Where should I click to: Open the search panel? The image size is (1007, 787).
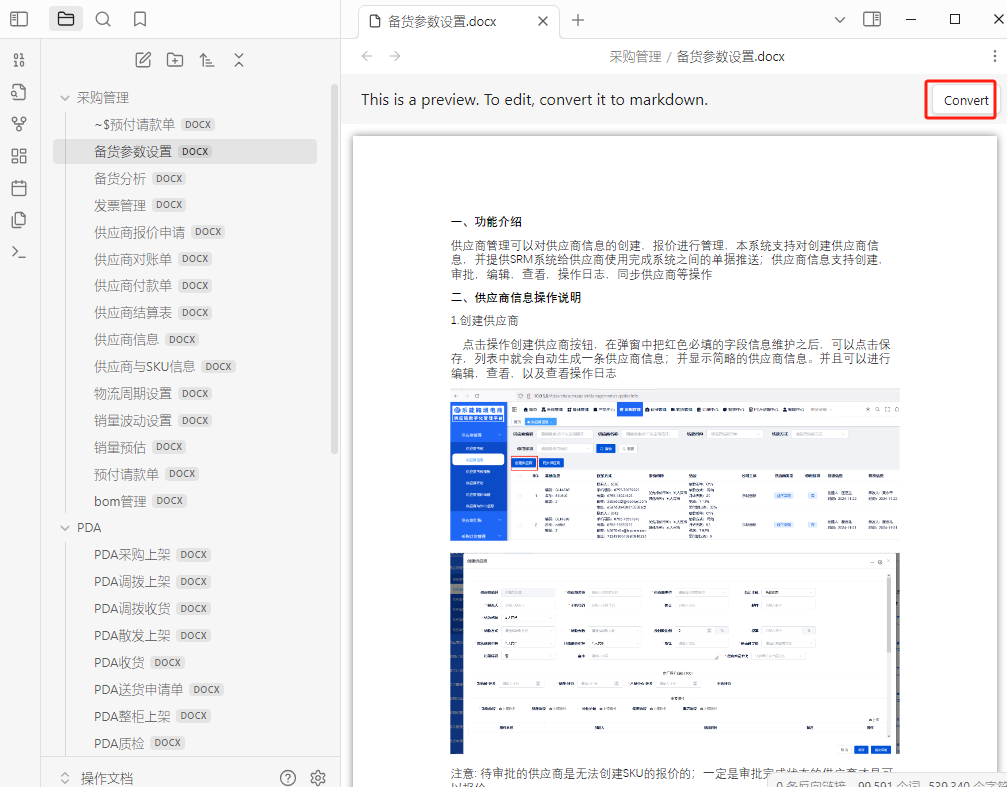(103, 19)
